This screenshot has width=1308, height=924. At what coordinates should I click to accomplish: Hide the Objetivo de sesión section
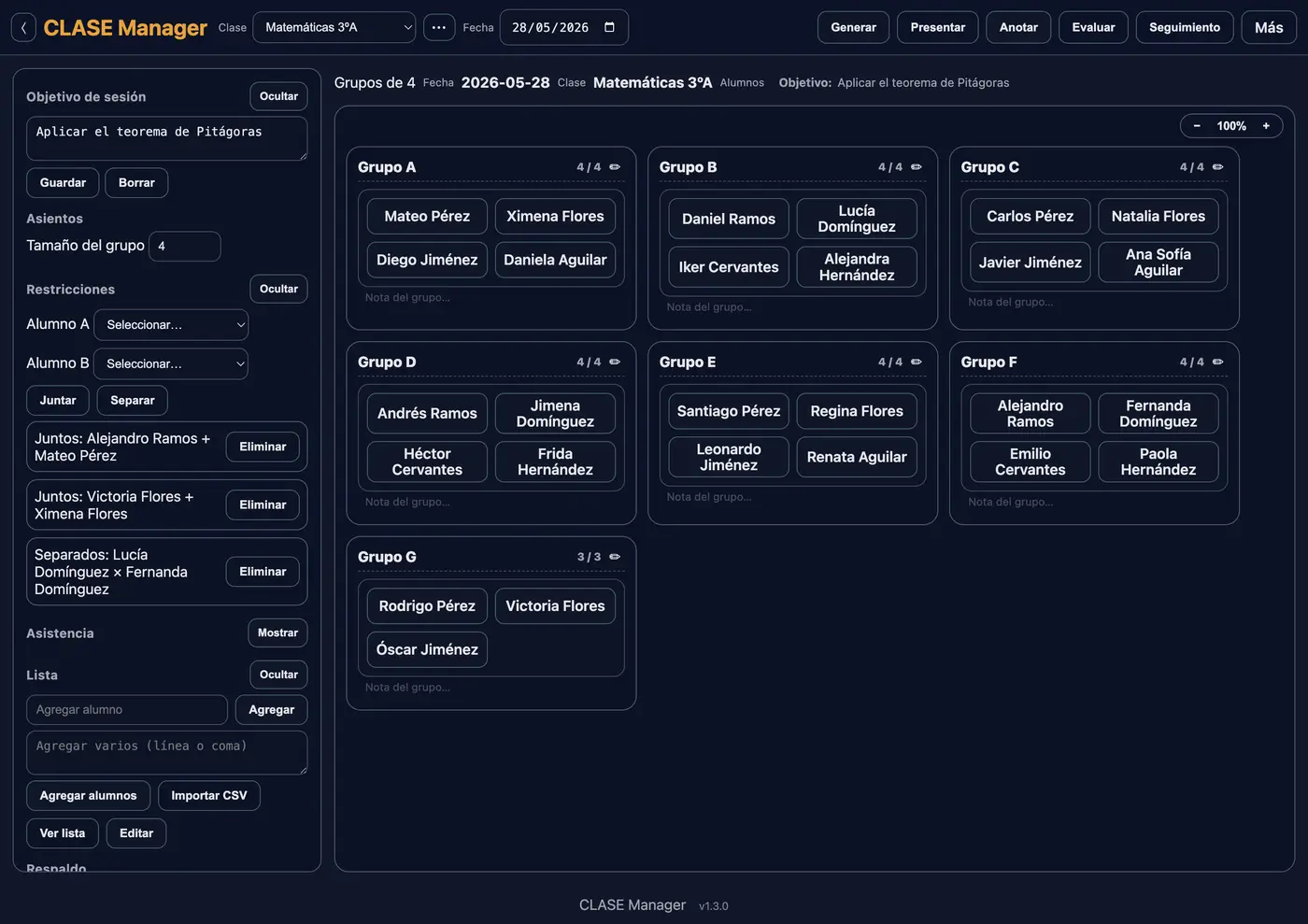[278, 96]
